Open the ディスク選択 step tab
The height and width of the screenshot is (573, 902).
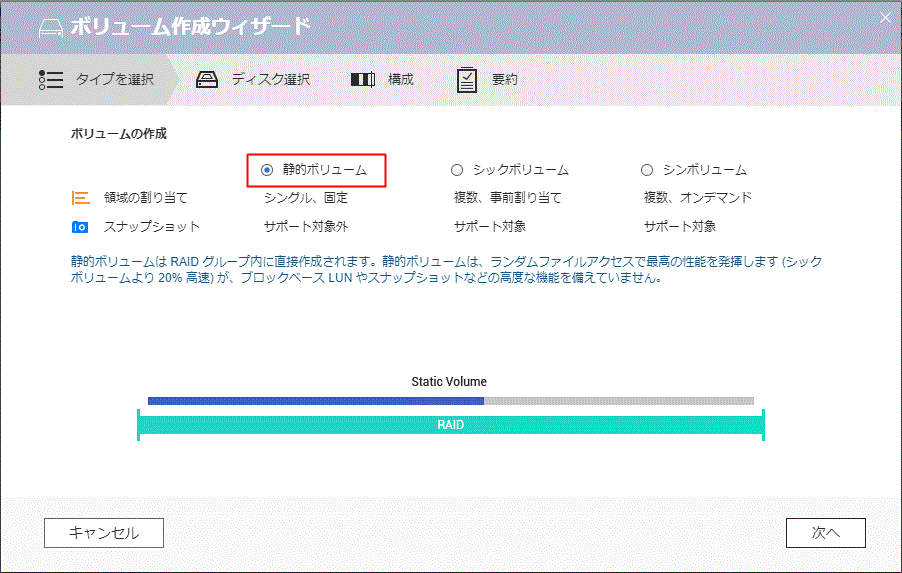tap(253, 79)
